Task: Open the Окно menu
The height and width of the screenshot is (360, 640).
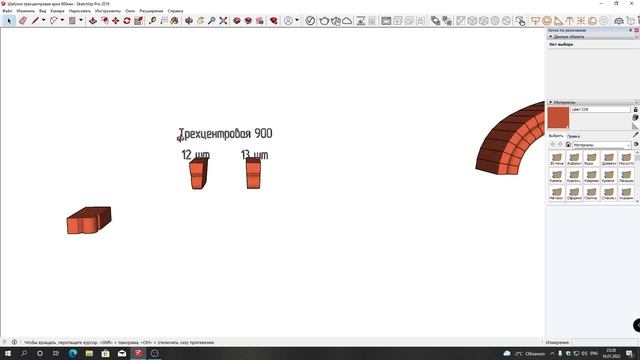Action: point(130,11)
